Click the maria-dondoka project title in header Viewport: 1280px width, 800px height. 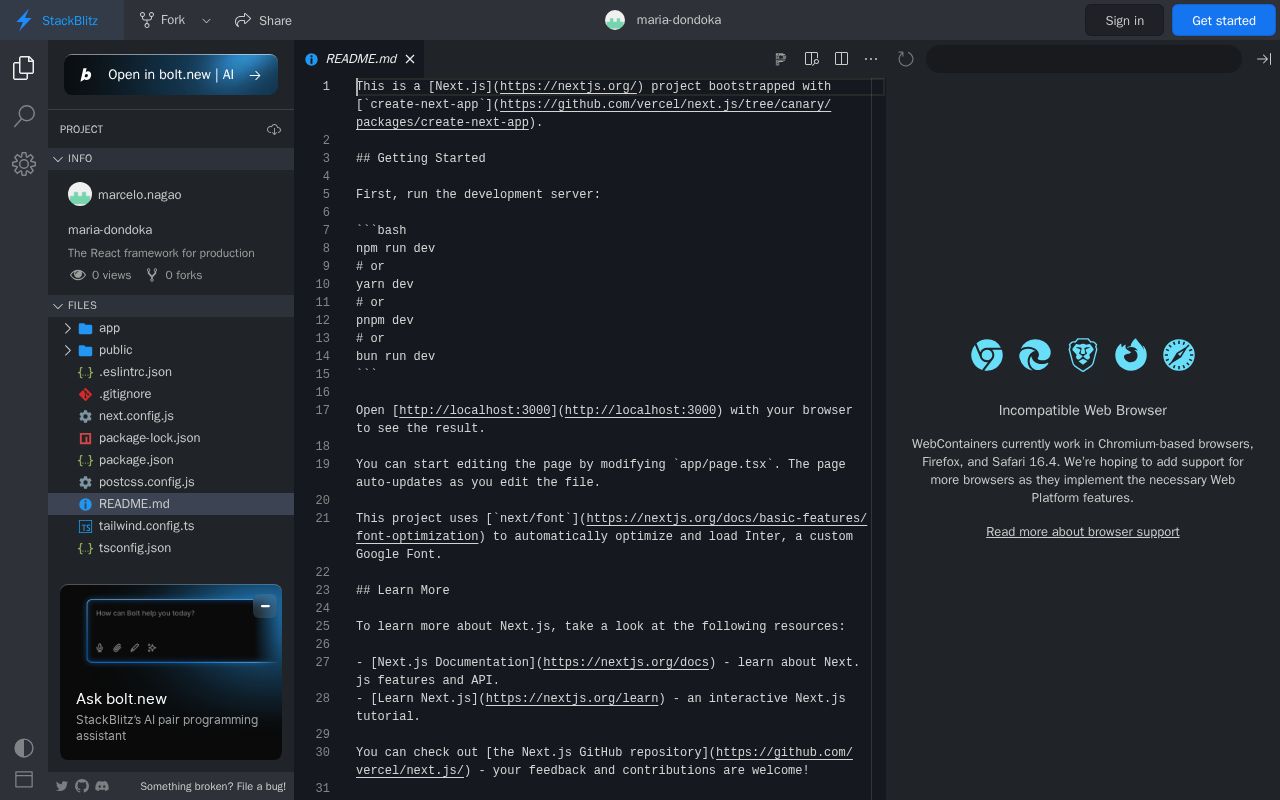point(679,20)
